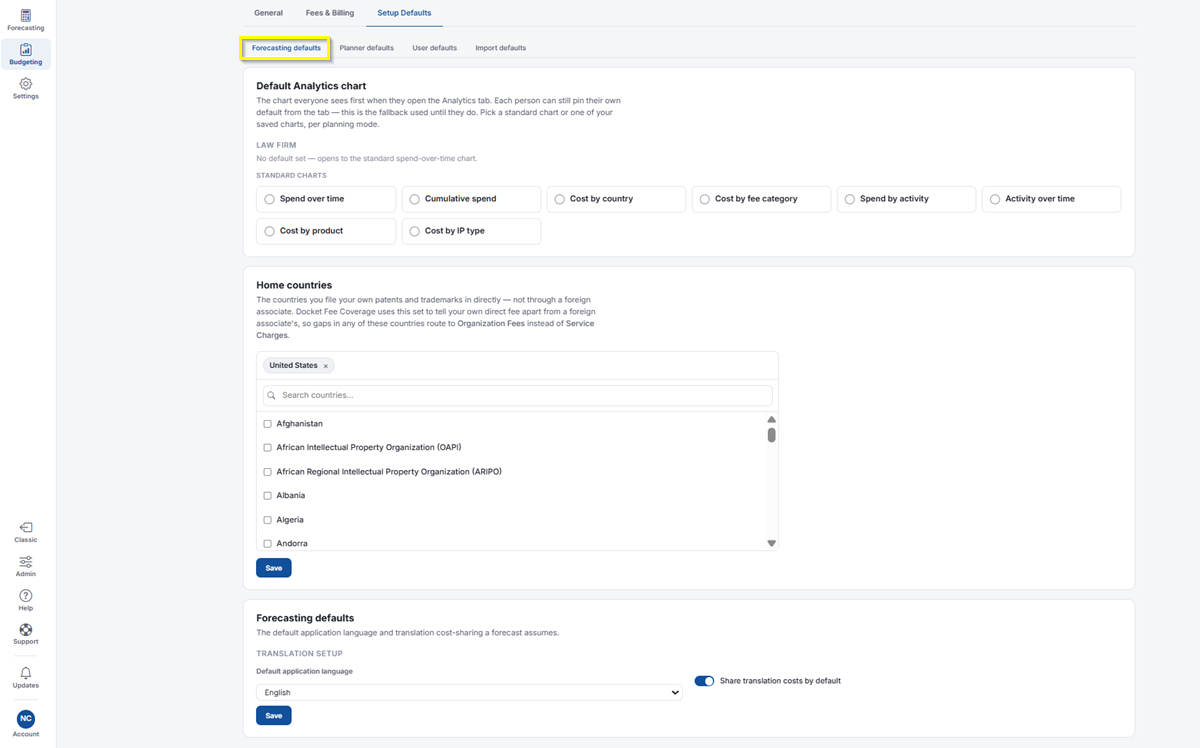Open the Help question mark icon
This screenshot has width=1200, height=748.
tap(26, 600)
